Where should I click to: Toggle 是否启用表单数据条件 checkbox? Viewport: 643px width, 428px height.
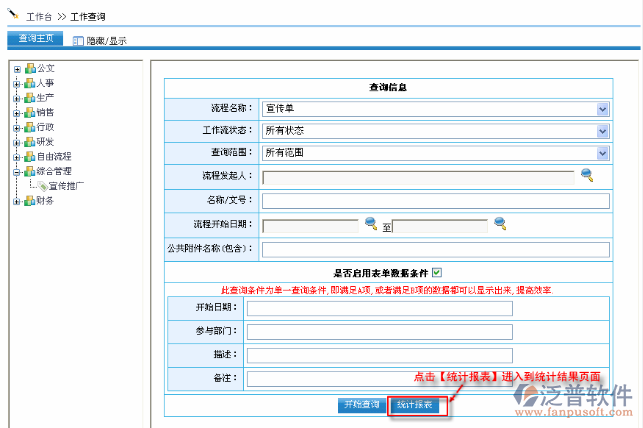(437, 272)
